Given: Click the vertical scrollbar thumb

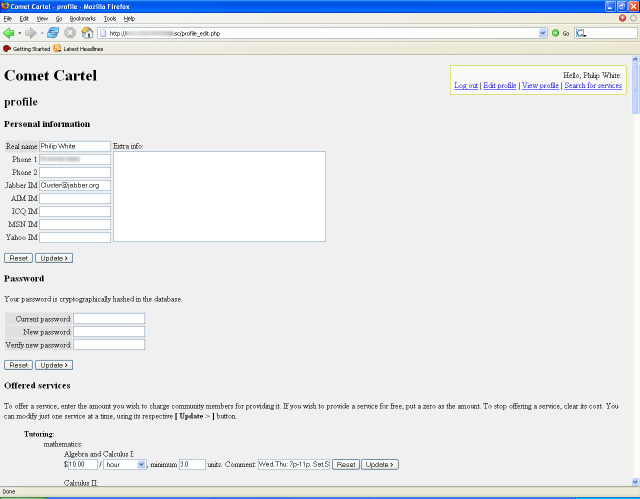Looking at the screenshot, I should coord(635,89).
